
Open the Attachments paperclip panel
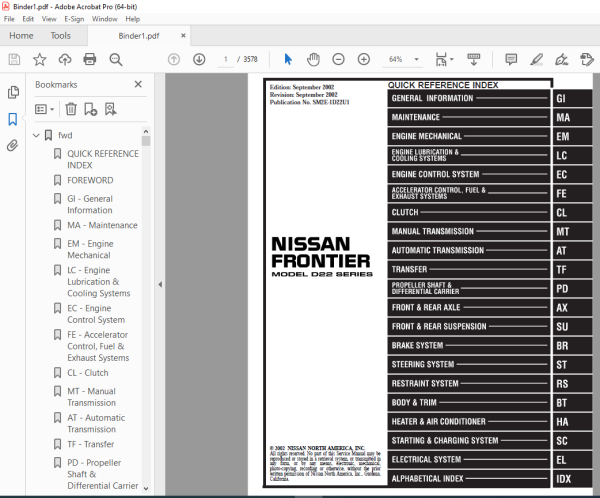coord(13,145)
